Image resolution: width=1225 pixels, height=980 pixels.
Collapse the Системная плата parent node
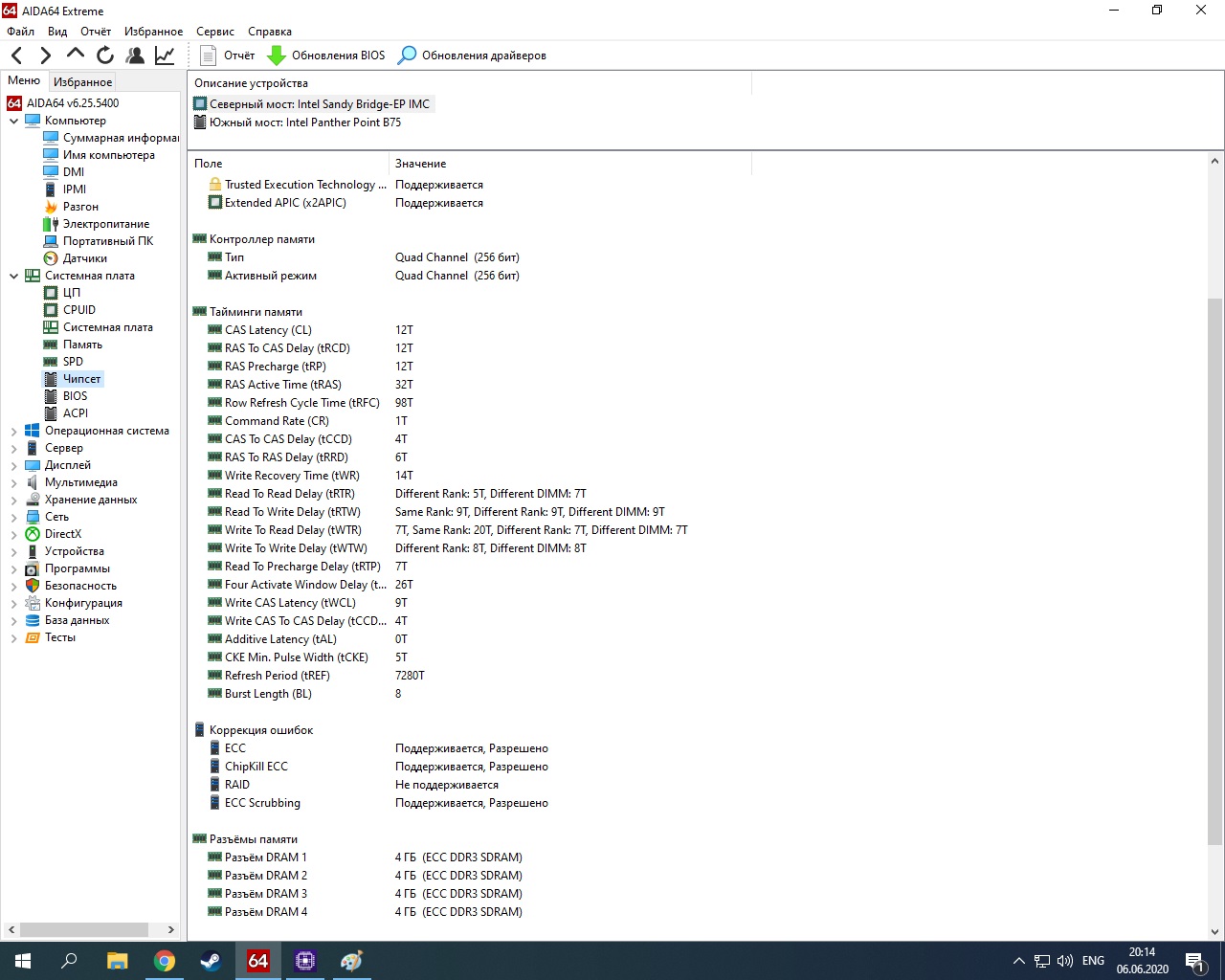(13, 276)
